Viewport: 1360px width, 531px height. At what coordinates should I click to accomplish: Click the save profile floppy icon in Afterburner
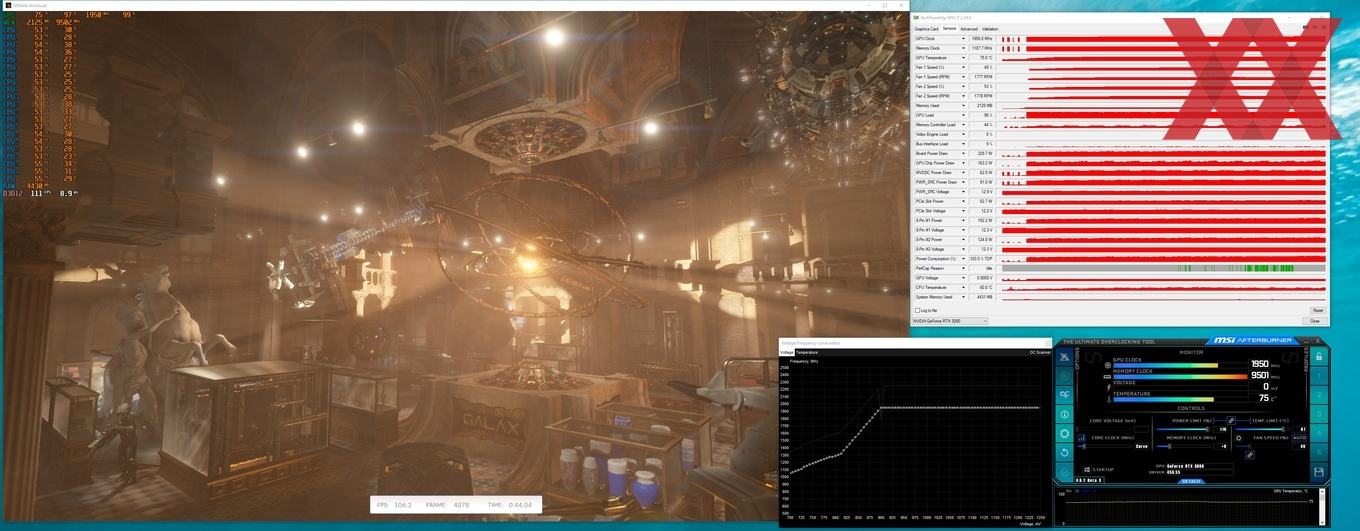[x=1319, y=472]
